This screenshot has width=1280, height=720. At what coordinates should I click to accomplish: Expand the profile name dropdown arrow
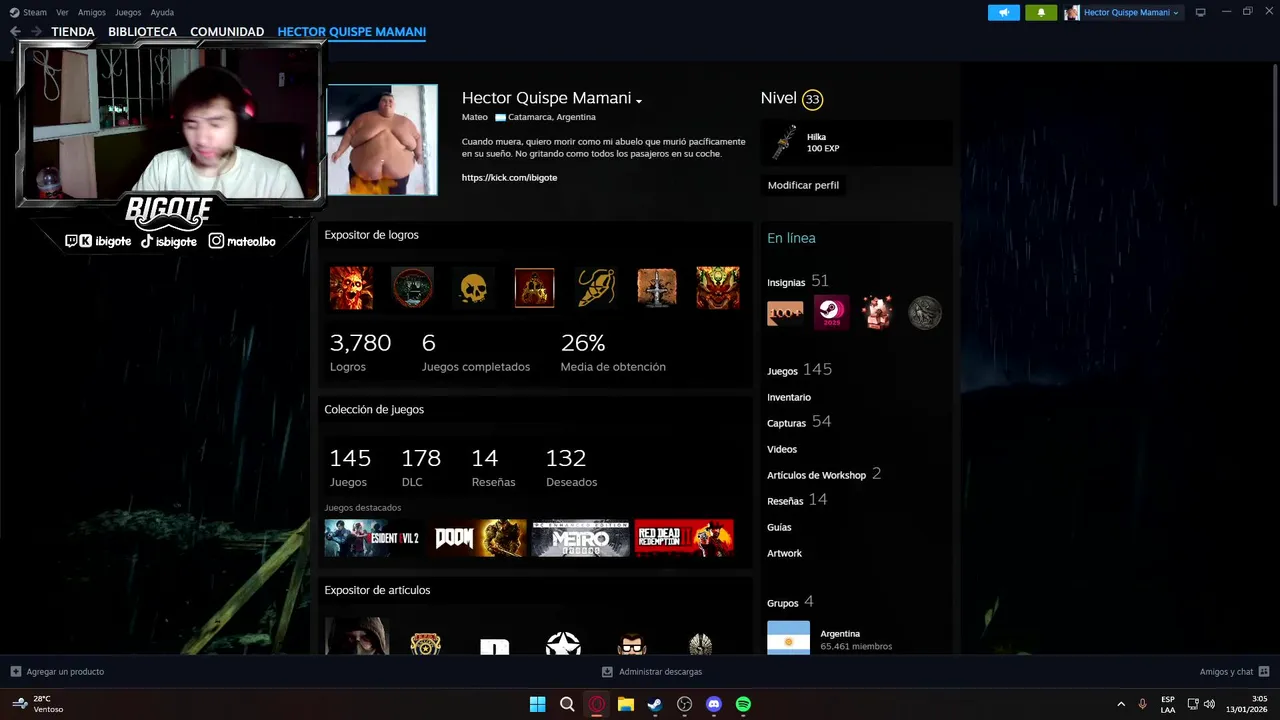coord(639,101)
